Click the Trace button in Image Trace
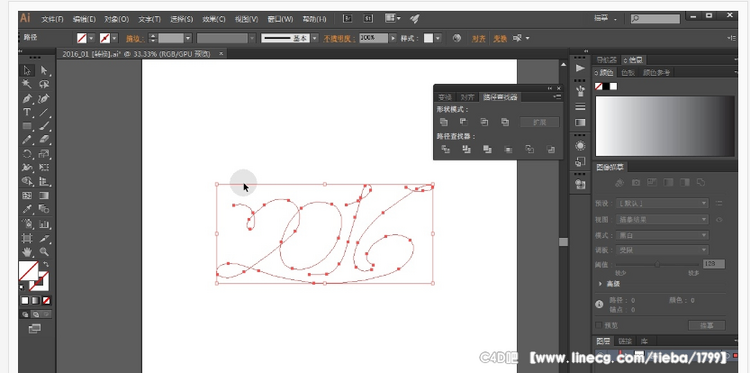Screen dimensions: 750x373 tap(706, 326)
